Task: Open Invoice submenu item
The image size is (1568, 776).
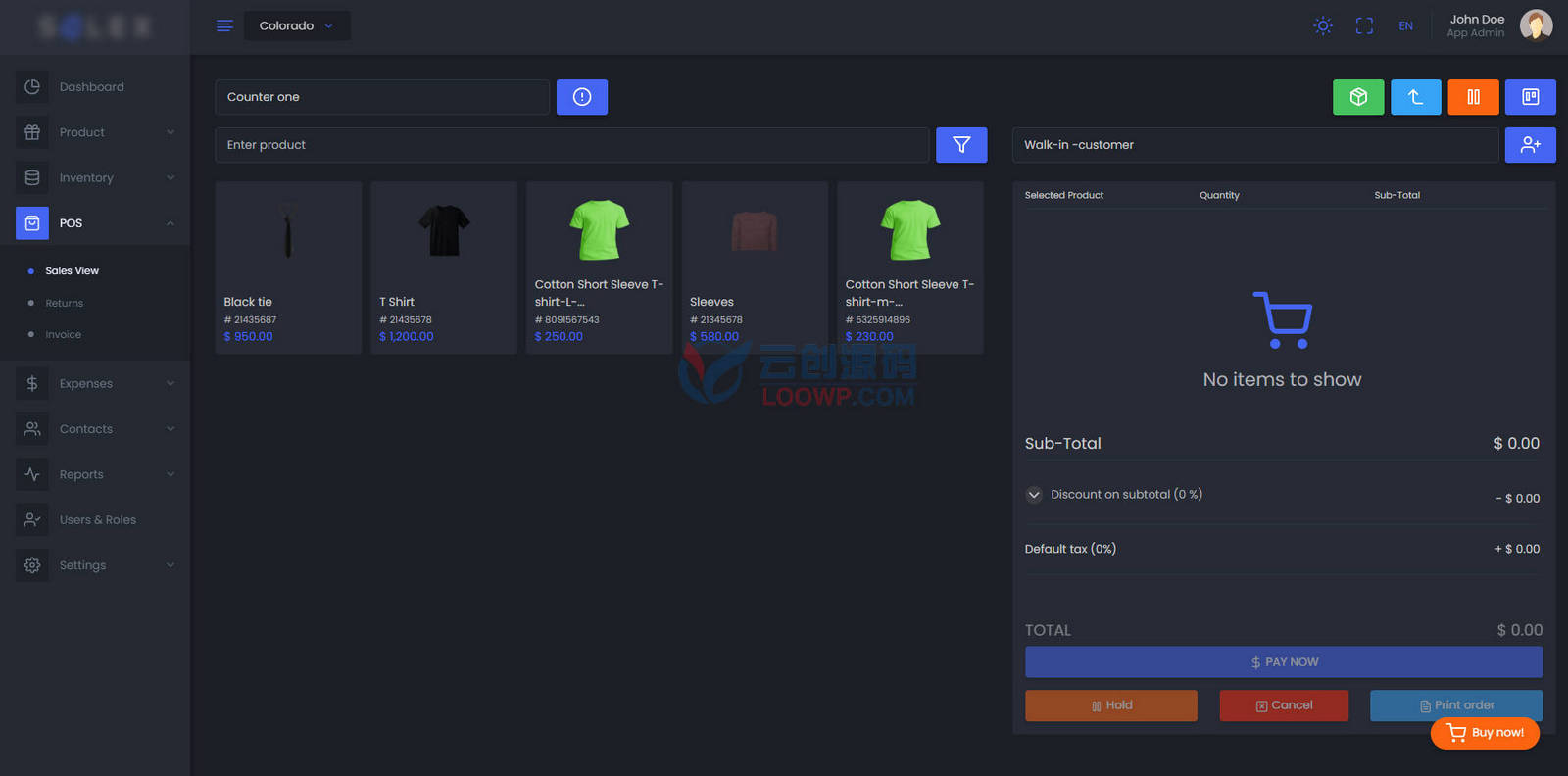Action: (x=63, y=335)
